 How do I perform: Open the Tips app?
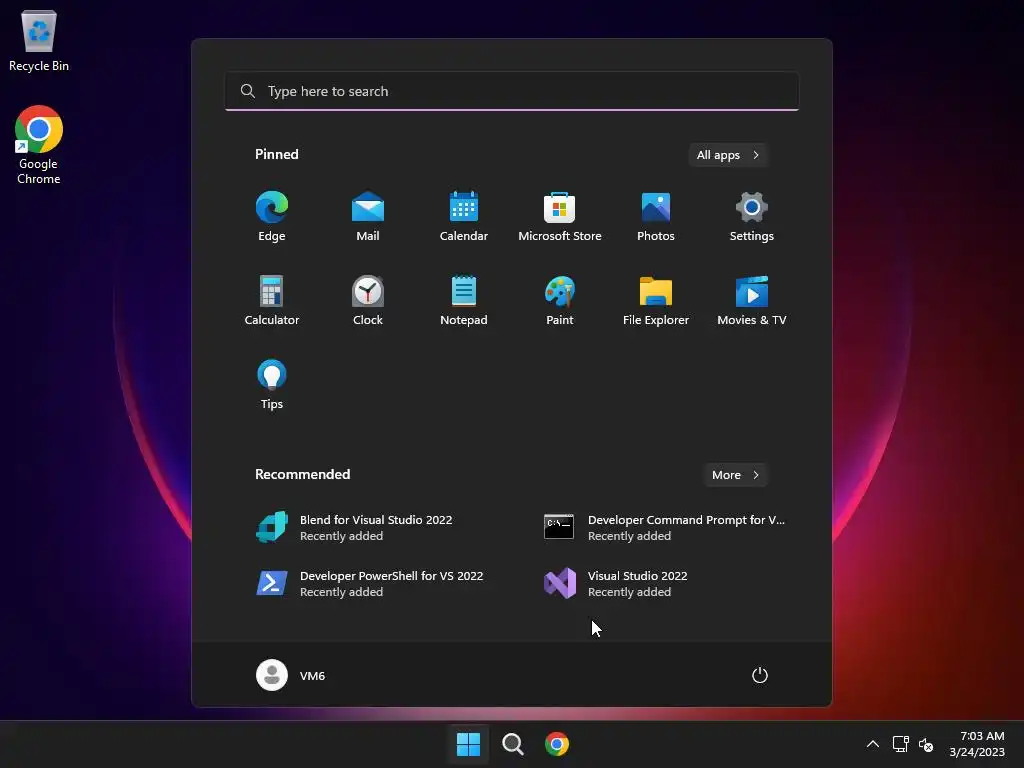point(272,385)
